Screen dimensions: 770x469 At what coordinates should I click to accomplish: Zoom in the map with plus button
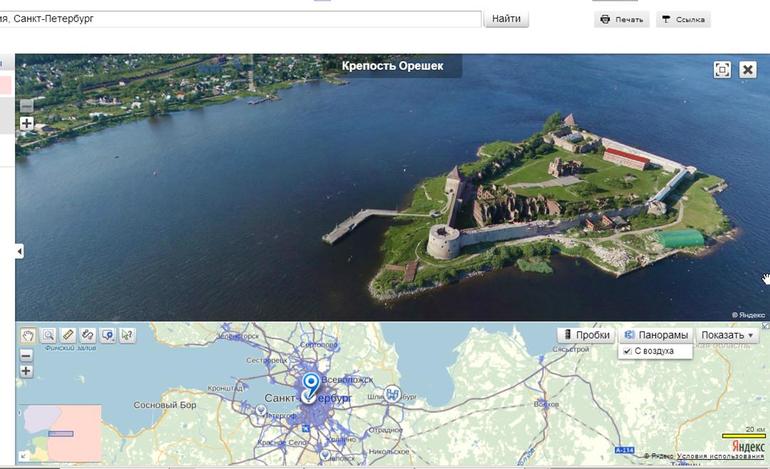coord(26,371)
